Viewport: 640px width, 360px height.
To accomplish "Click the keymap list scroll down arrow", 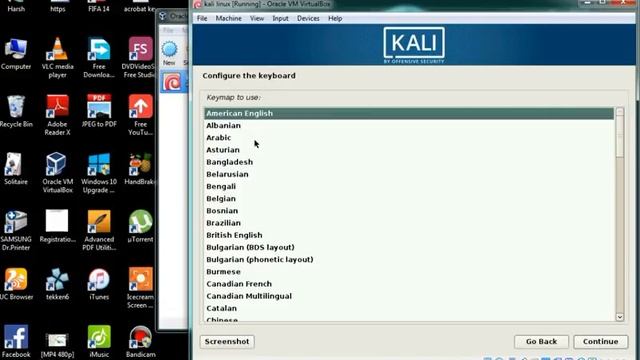I will [x=620, y=317].
